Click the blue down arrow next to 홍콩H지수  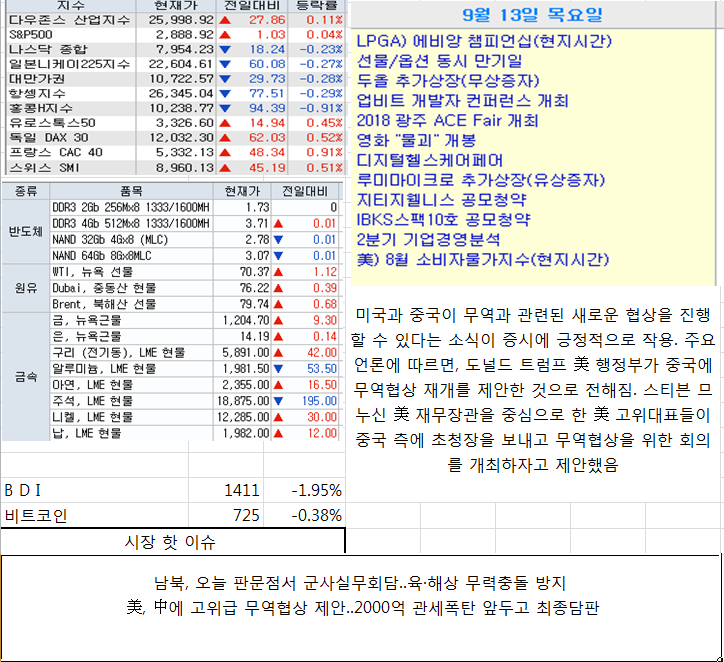[x=226, y=108]
